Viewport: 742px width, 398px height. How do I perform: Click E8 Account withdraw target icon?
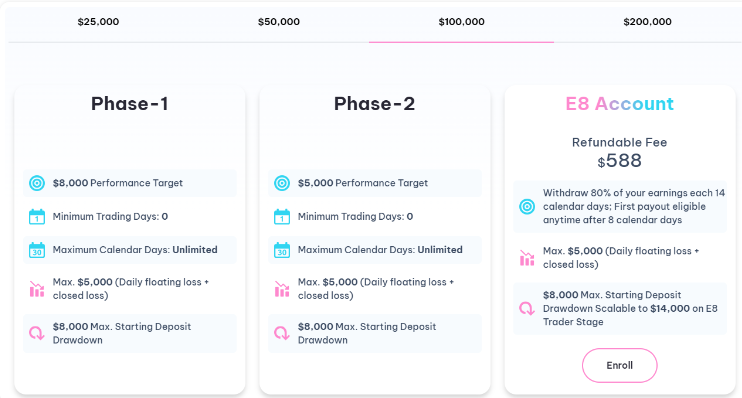527,206
